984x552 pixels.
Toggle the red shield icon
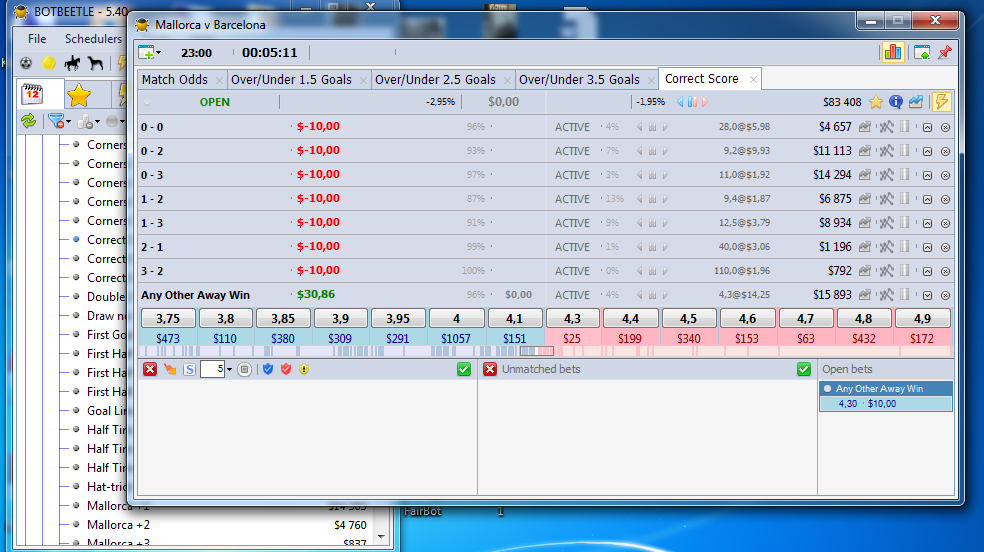[286, 369]
